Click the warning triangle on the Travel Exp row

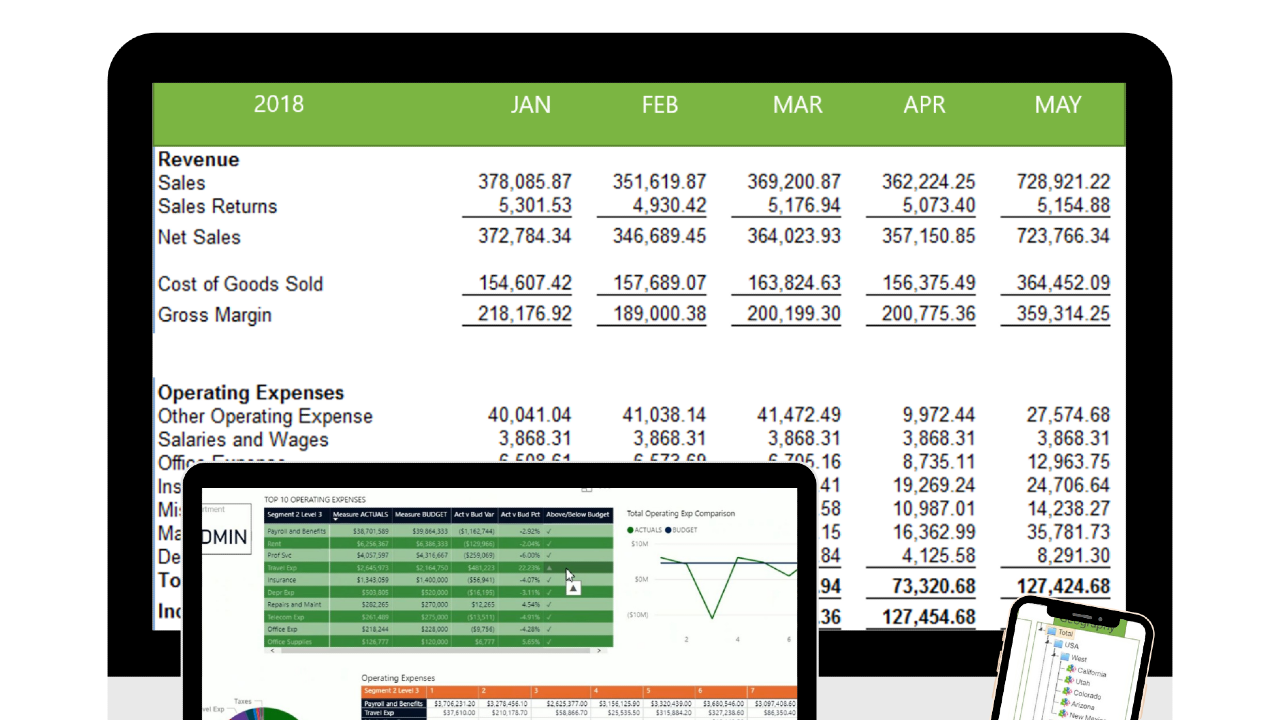pyautogui.click(x=548, y=568)
